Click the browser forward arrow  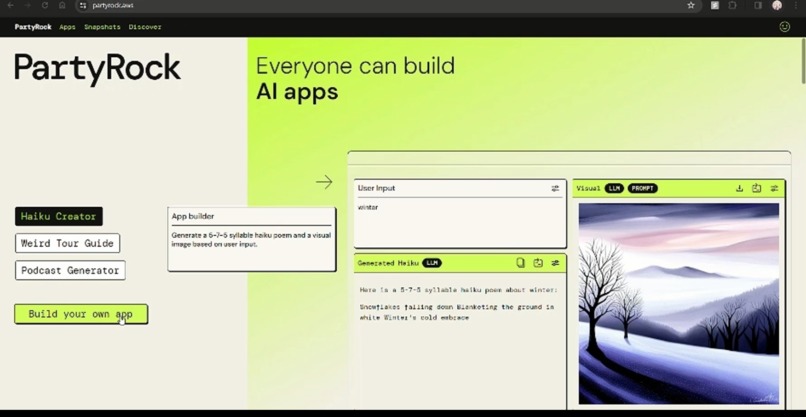point(27,5)
